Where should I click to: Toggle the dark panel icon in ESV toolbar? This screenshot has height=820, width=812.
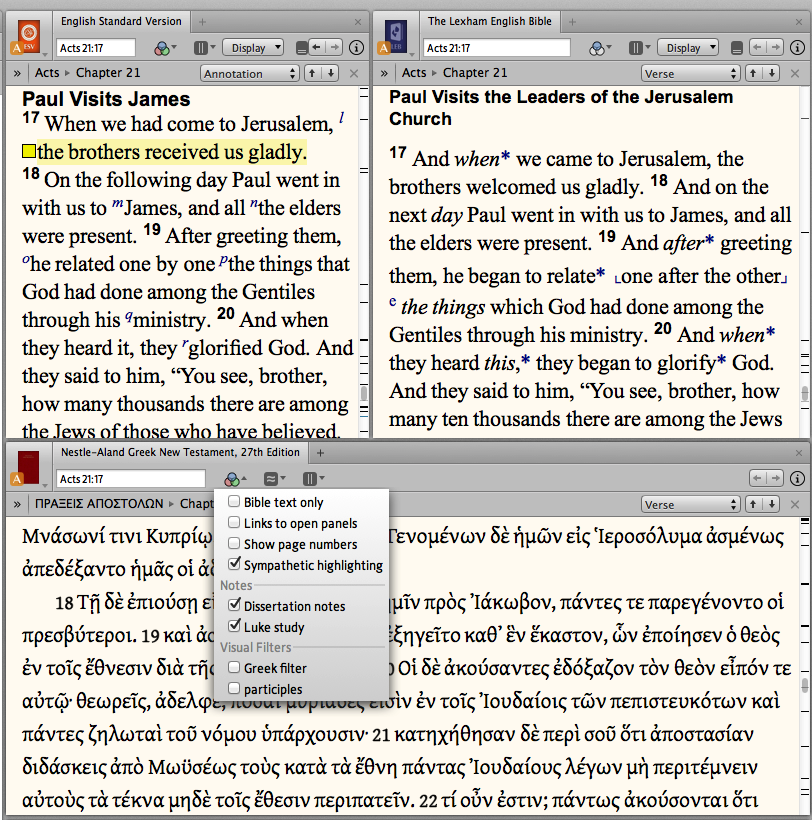pyautogui.click(x=302, y=48)
